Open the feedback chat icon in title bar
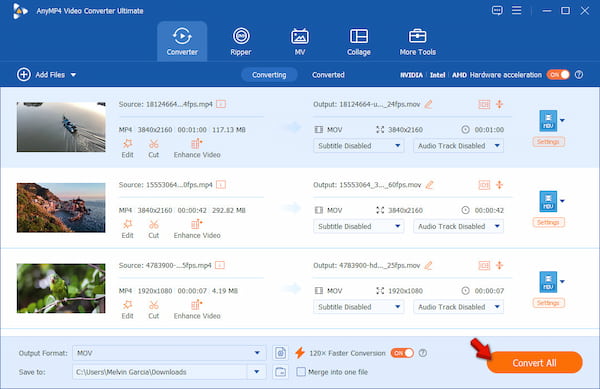This screenshot has width=600, height=389. [x=497, y=10]
